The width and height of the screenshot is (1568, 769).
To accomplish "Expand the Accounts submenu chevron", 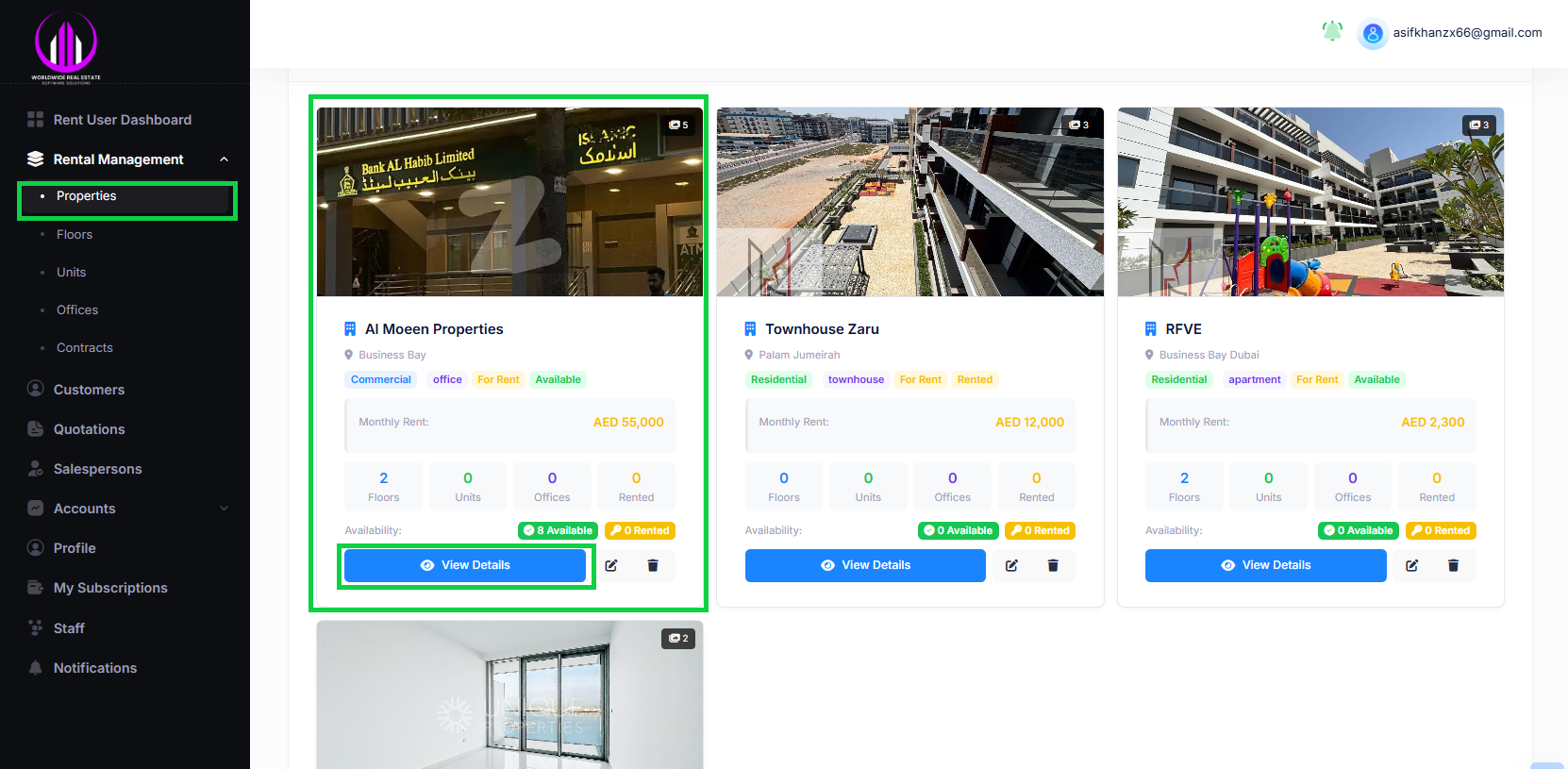I will click(x=224, y=509).
